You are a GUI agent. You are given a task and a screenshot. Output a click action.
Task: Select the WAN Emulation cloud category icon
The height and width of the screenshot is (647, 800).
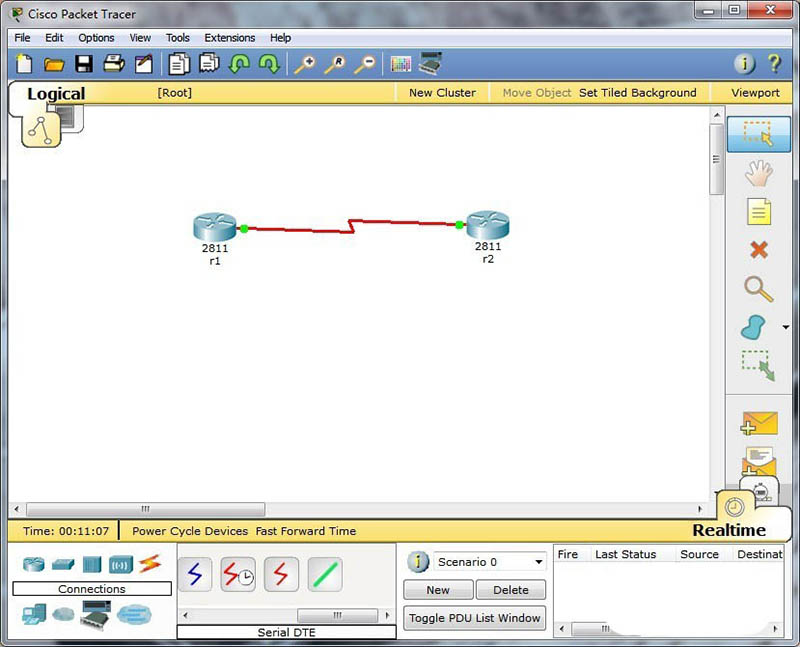(63, 614)
